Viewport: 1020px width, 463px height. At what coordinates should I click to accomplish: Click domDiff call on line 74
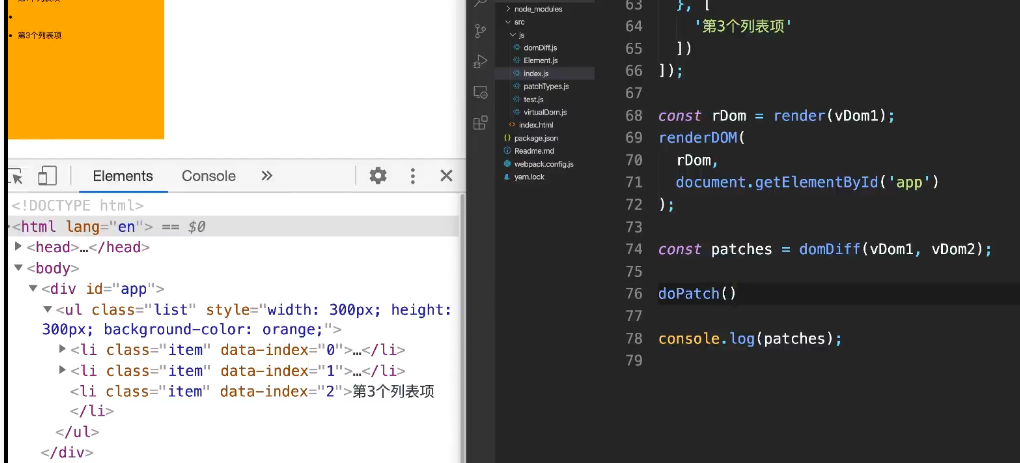pos(895,250)
